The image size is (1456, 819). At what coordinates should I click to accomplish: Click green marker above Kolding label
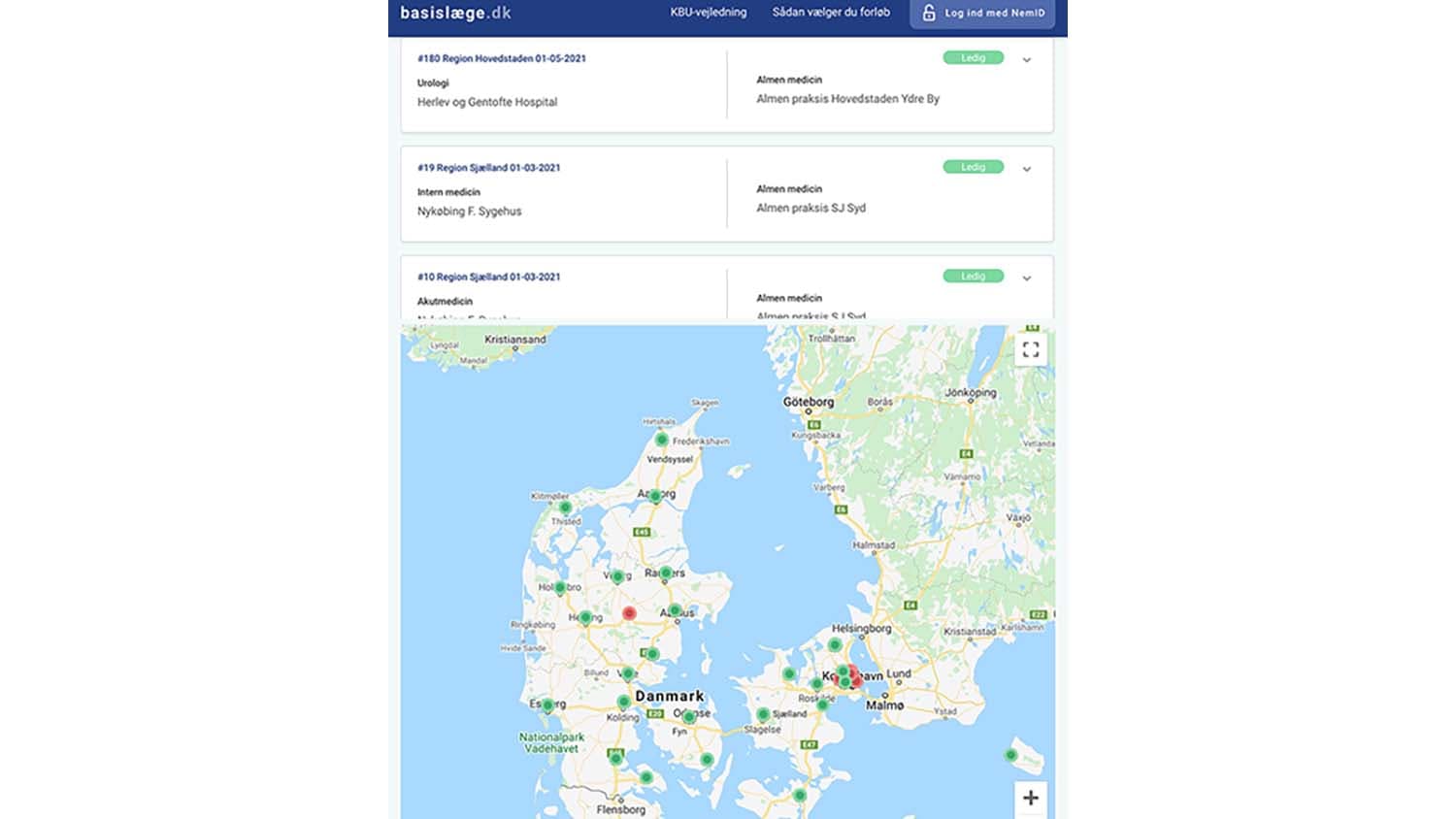(623, 702)
